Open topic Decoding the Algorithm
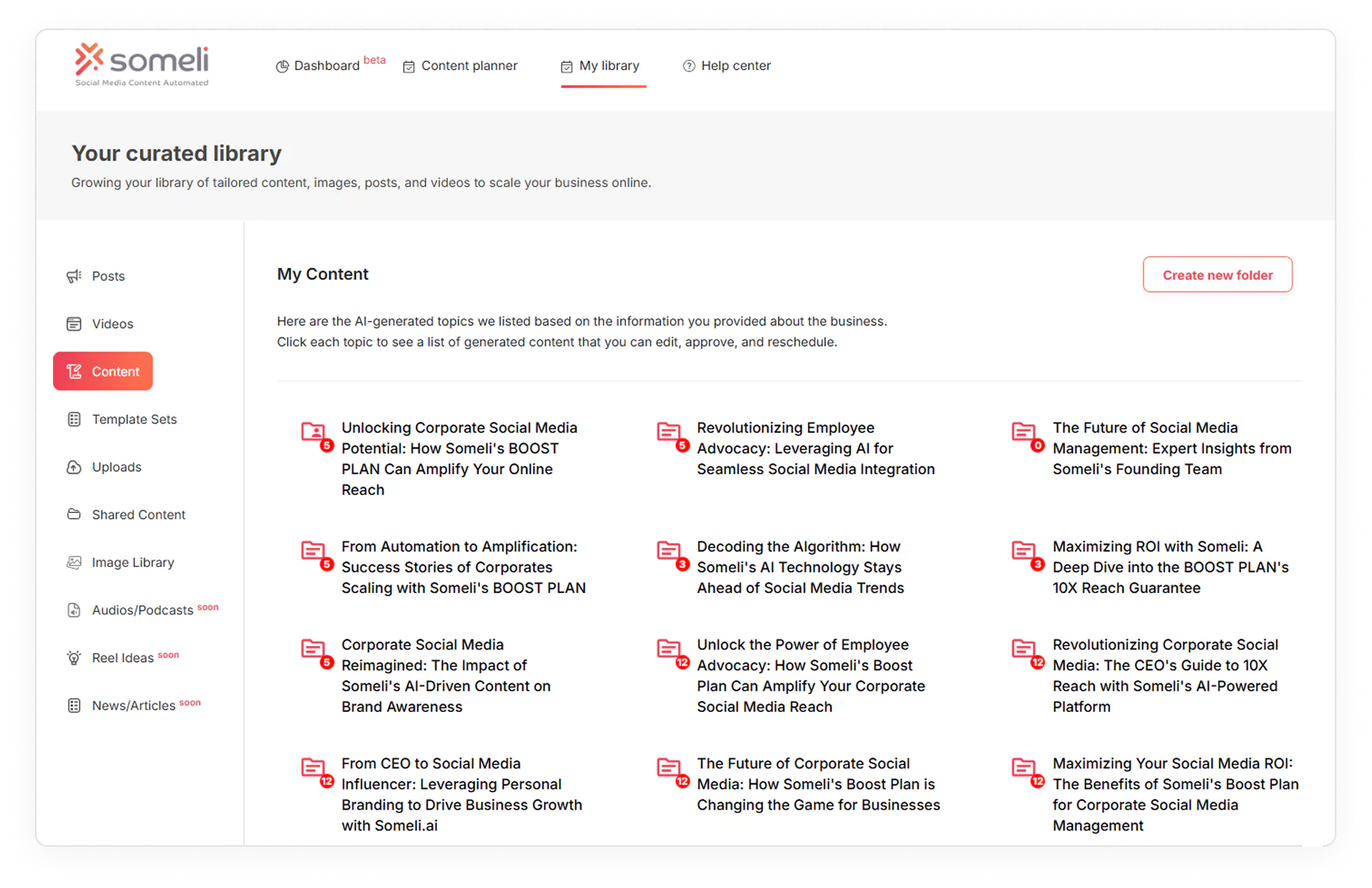The width and height of the screenshot is (1372, 888). [800, 567]
